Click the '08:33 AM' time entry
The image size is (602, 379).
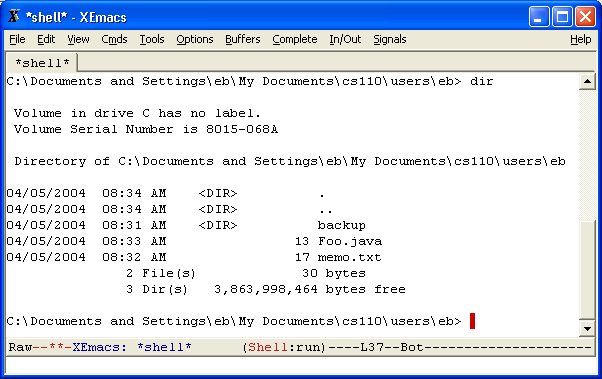[134, 242]
